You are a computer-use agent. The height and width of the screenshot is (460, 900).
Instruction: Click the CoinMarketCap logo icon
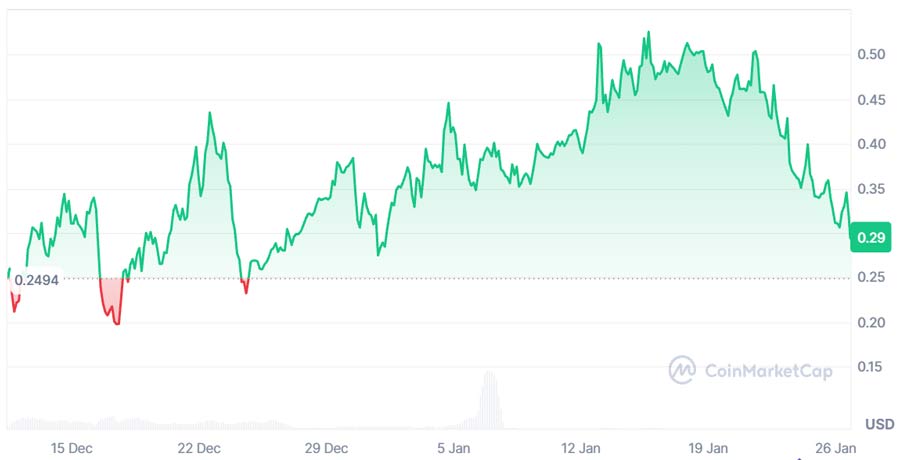[683, 370]
